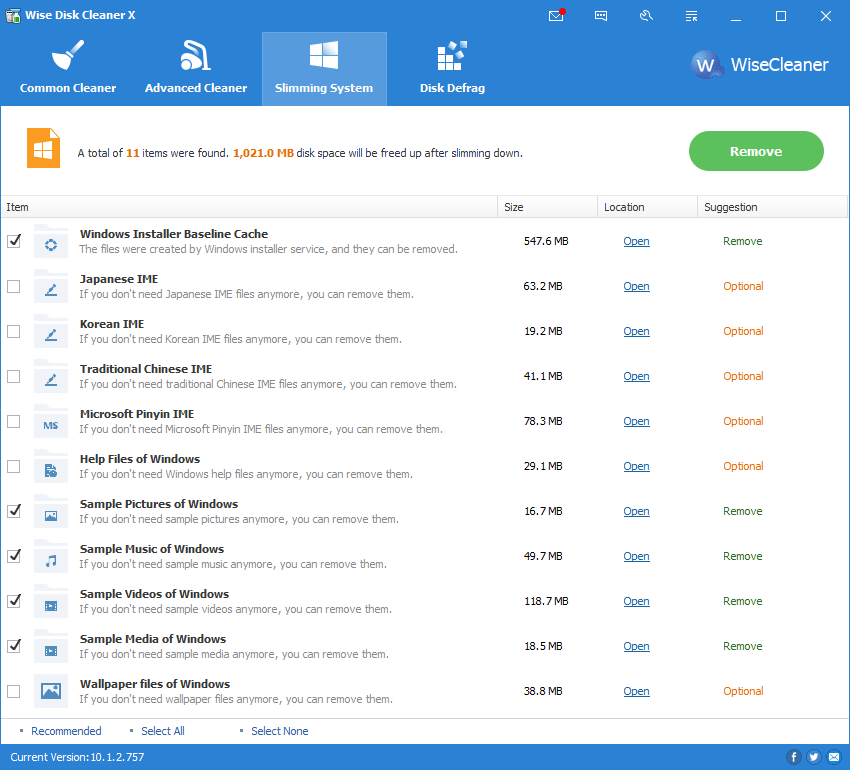850x770 pixels.
Task: Open location of Traditional Chinese IME
Action: pos(636,376)
